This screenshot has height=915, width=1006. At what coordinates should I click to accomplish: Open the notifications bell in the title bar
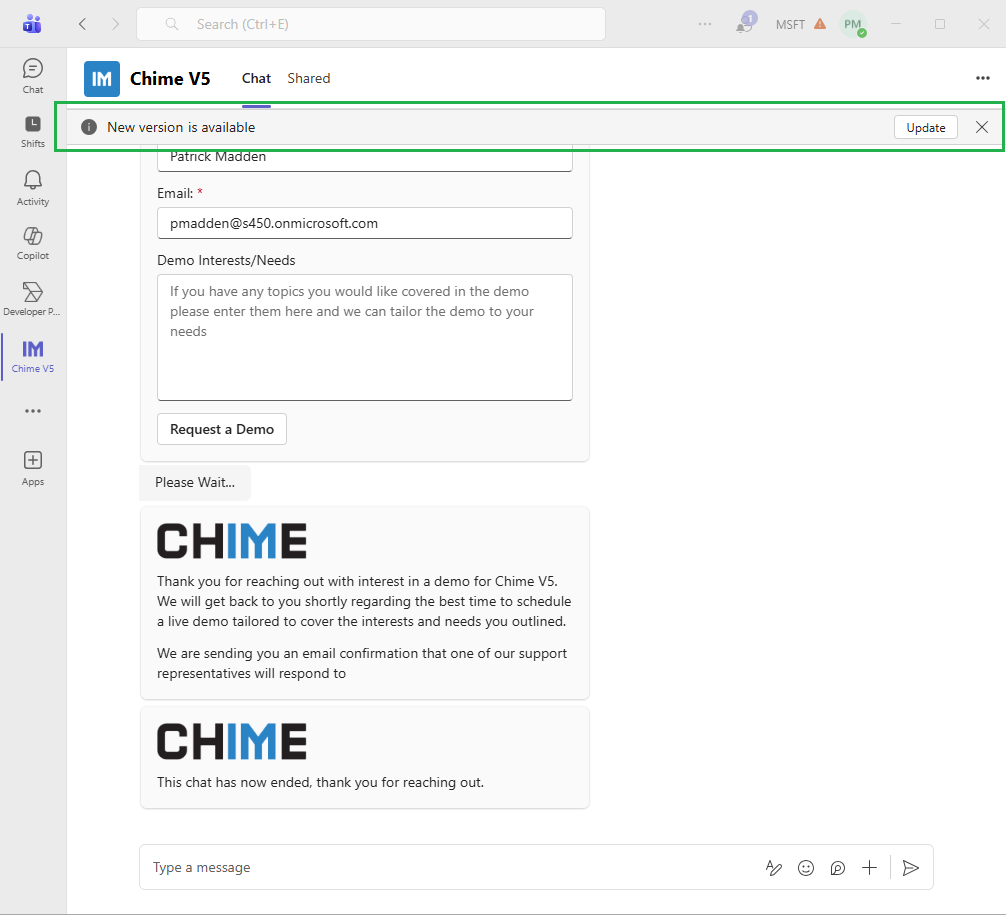coord(746,23)
